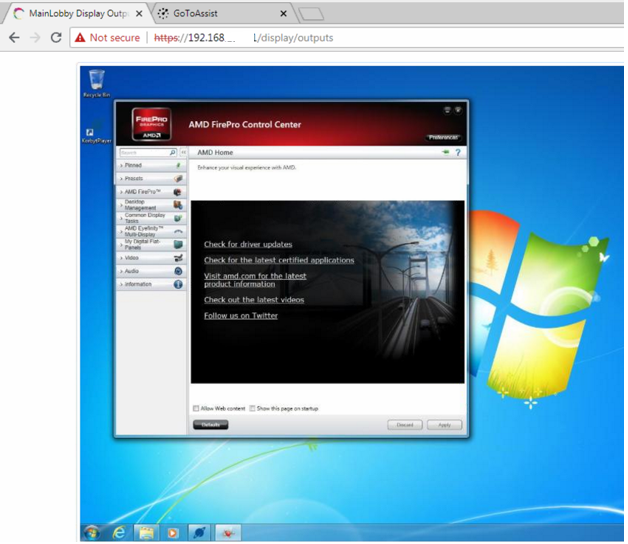Click the blue Information icon
628x544 pixels.
click(x=178, y=284)
